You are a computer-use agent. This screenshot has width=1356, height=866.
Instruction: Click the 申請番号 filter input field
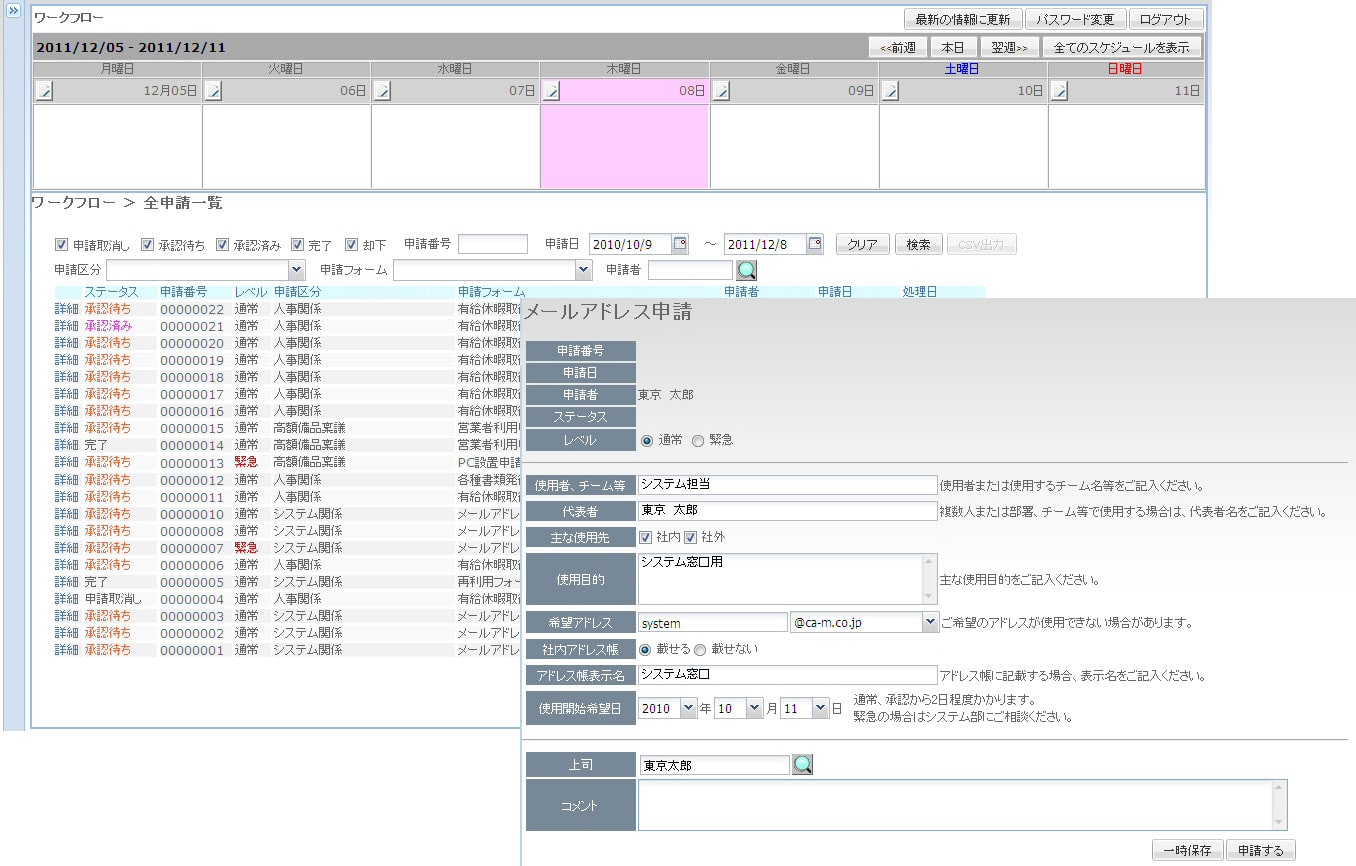pos(493,244)
